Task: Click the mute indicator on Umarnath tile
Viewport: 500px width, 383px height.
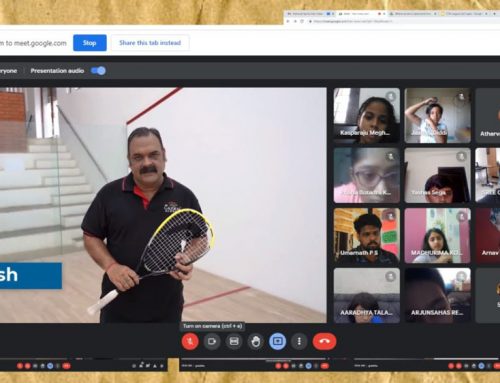Action: click(x=390, y=216)
